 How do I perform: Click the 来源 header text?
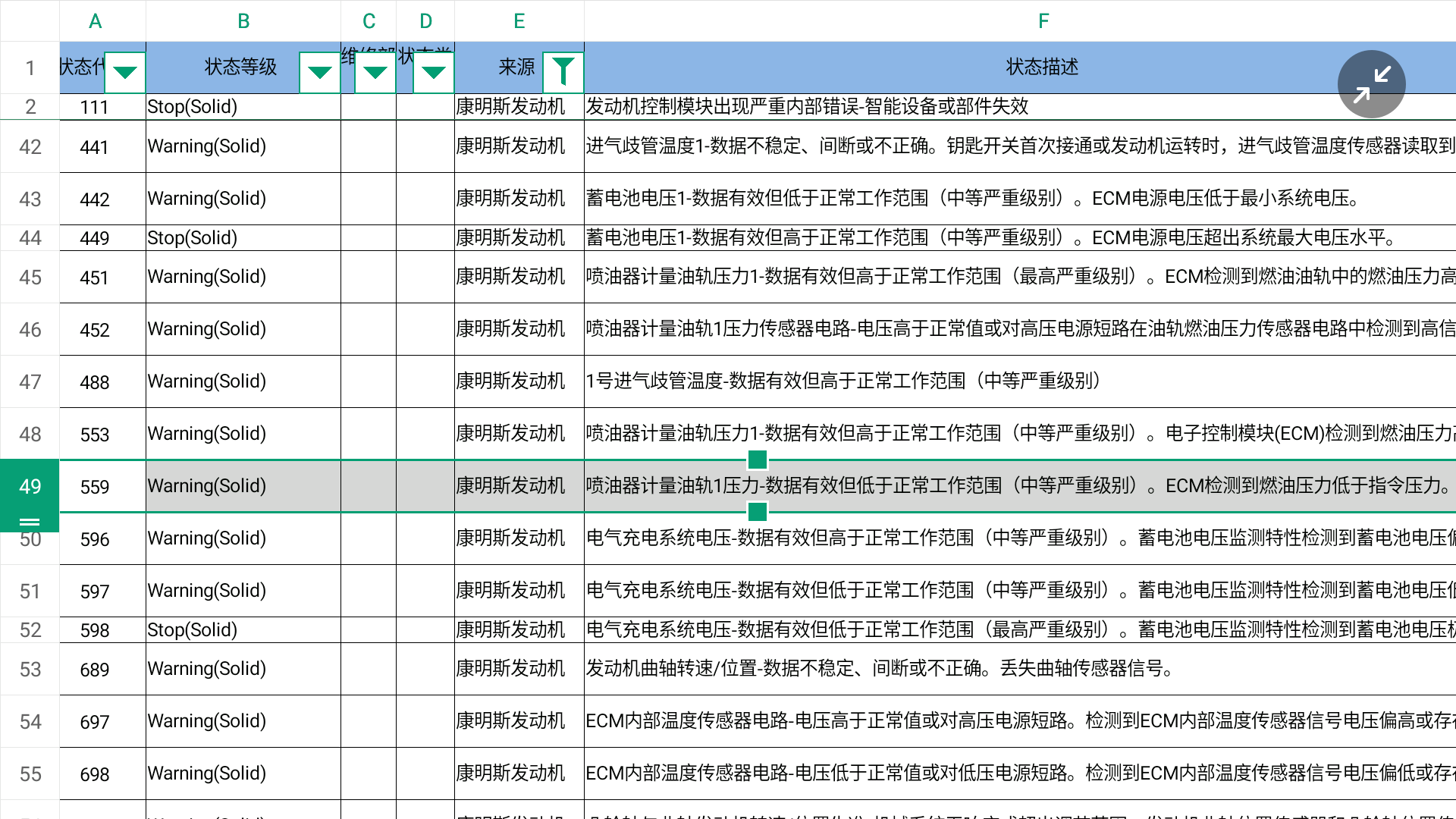pos(517,67)
